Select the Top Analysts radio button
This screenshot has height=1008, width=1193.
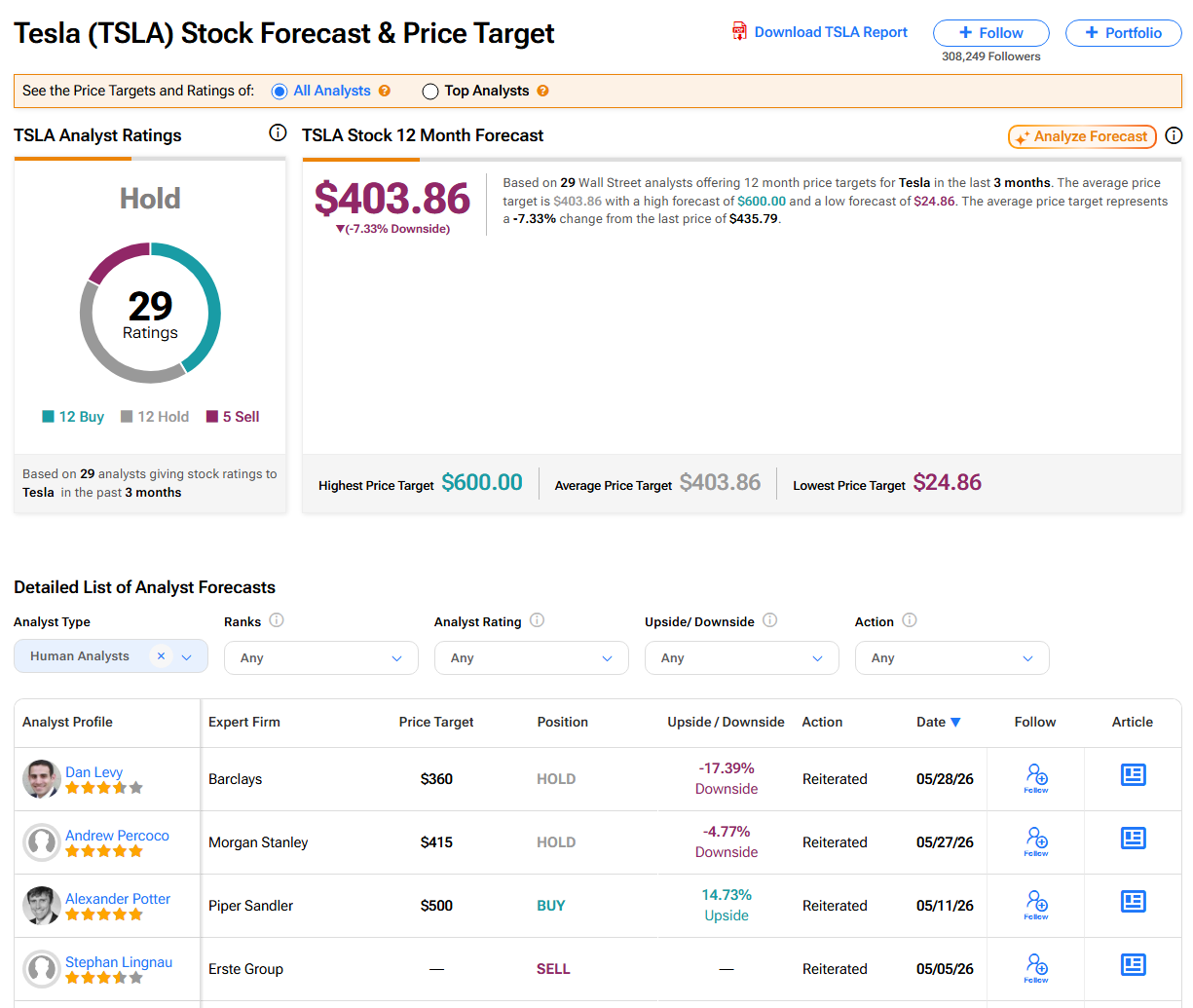click(x=430, y=92)
